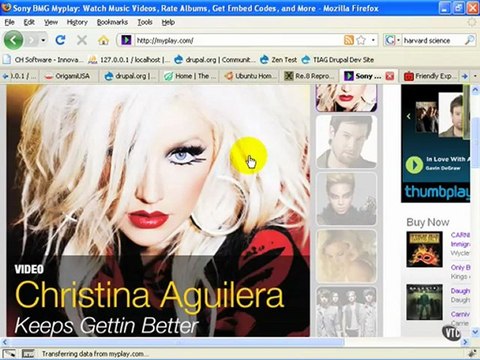
Task: Switch to the 'Friendly Exp...' tab
Action: click(429, 76)
